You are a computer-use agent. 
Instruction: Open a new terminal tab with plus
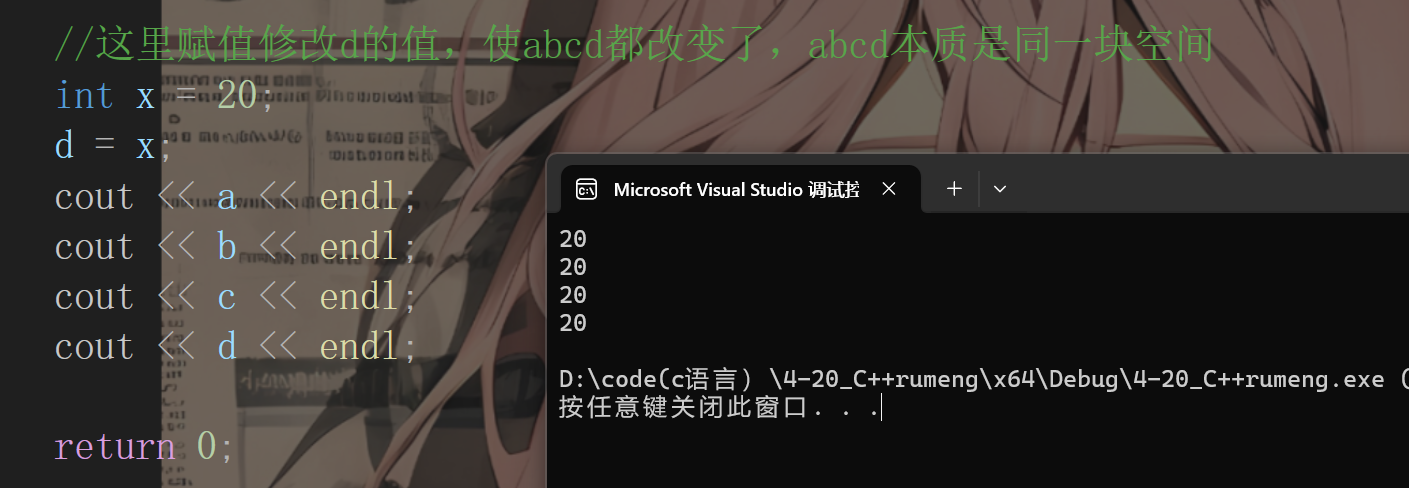point(954,188)
